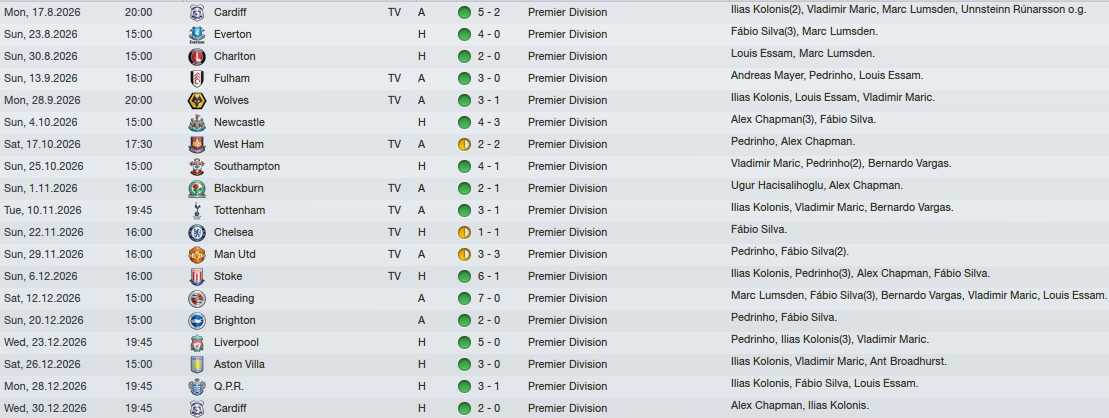
Task: Click the yellow draw indicator for Chelsea match
Action: (x=464, y=232)
